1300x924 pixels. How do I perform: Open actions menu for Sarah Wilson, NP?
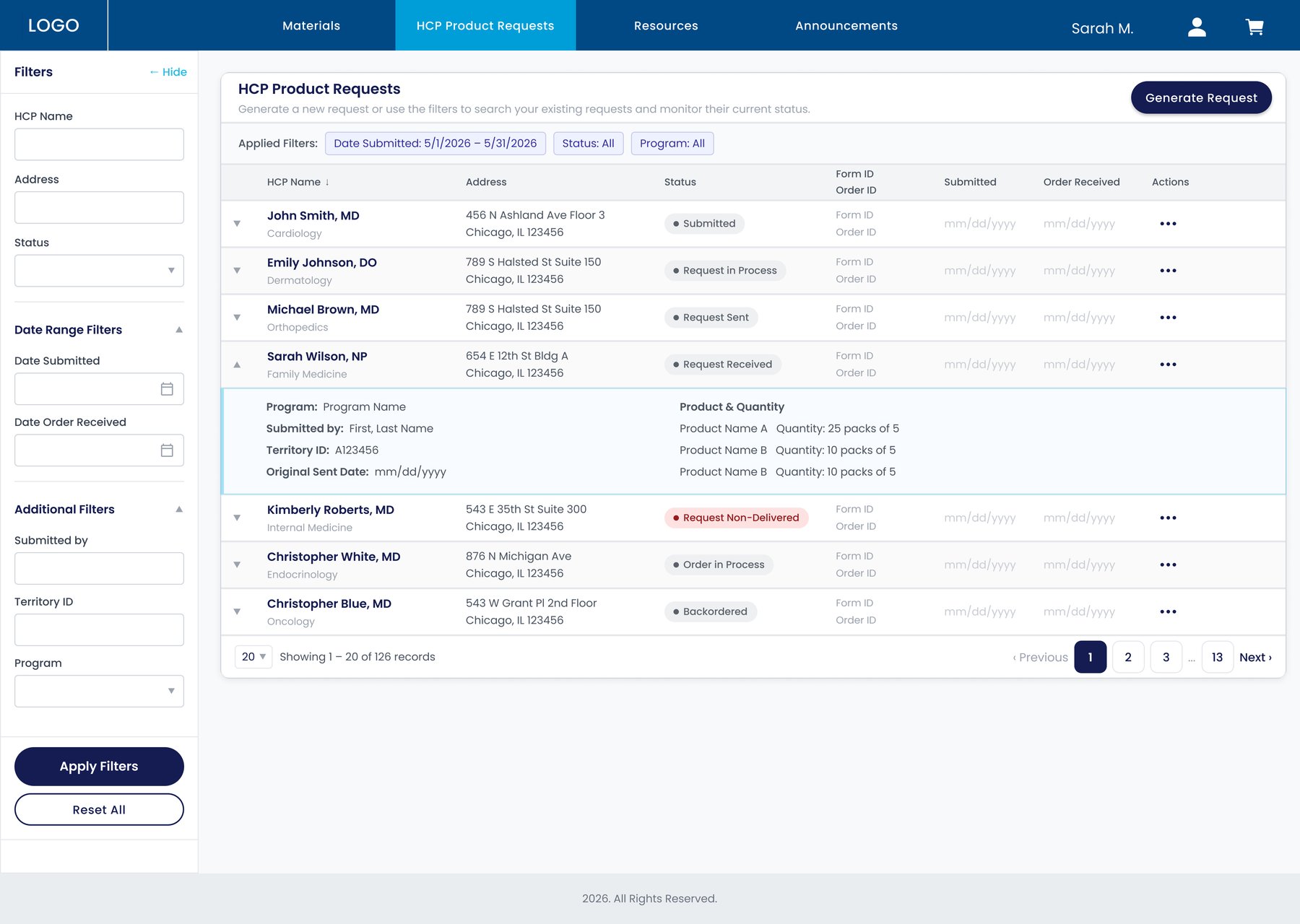tap(1168, 365)
